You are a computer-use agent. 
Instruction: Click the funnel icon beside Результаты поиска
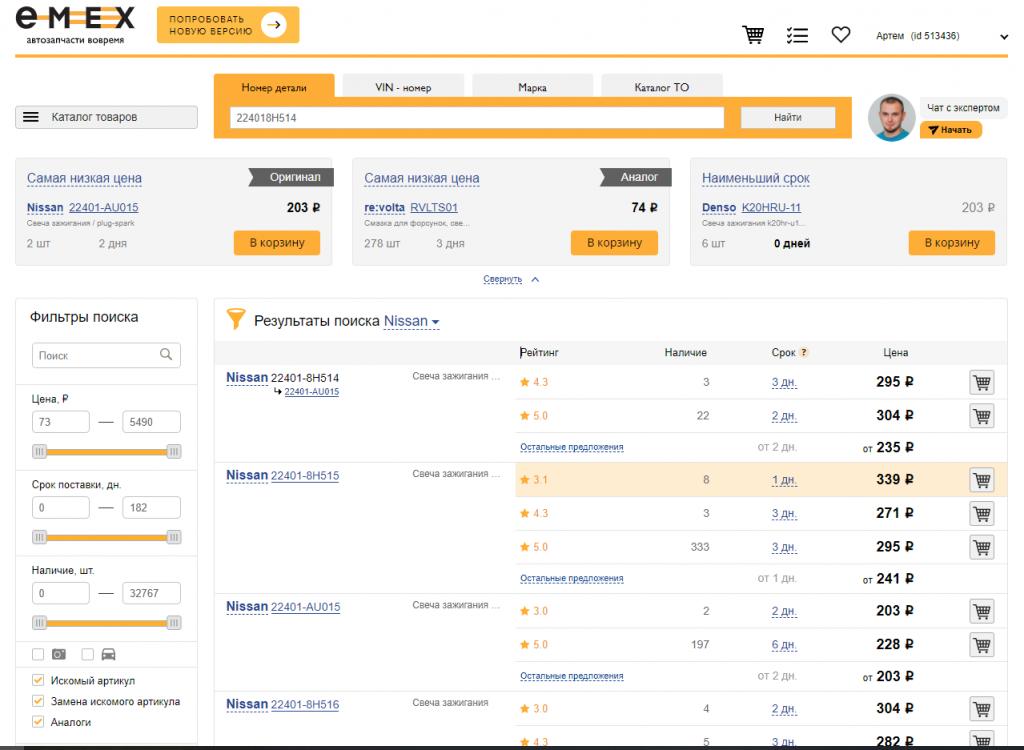click(235, 318)
